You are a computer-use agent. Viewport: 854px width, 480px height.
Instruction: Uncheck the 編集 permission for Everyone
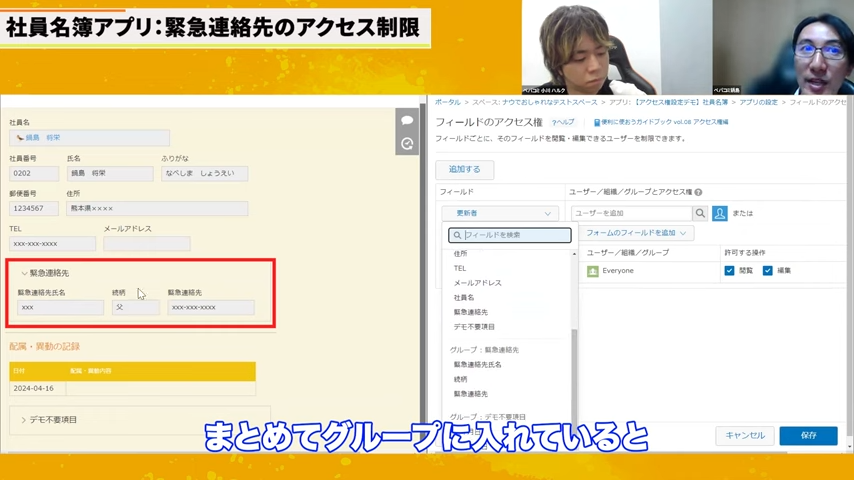coord(767,271)
